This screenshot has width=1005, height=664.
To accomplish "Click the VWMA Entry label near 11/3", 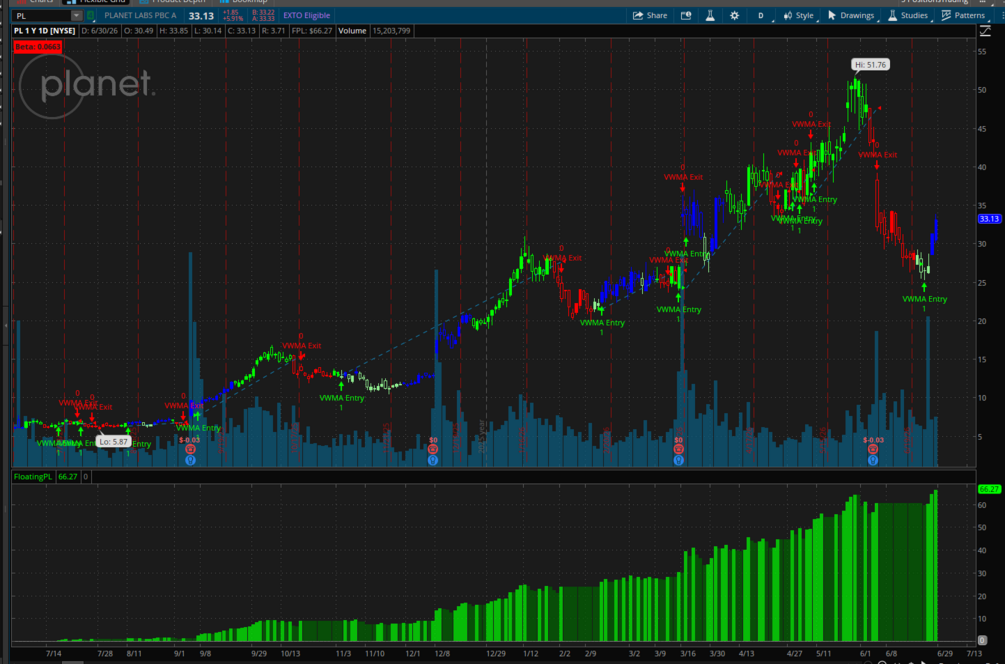I will pos(342,398).
